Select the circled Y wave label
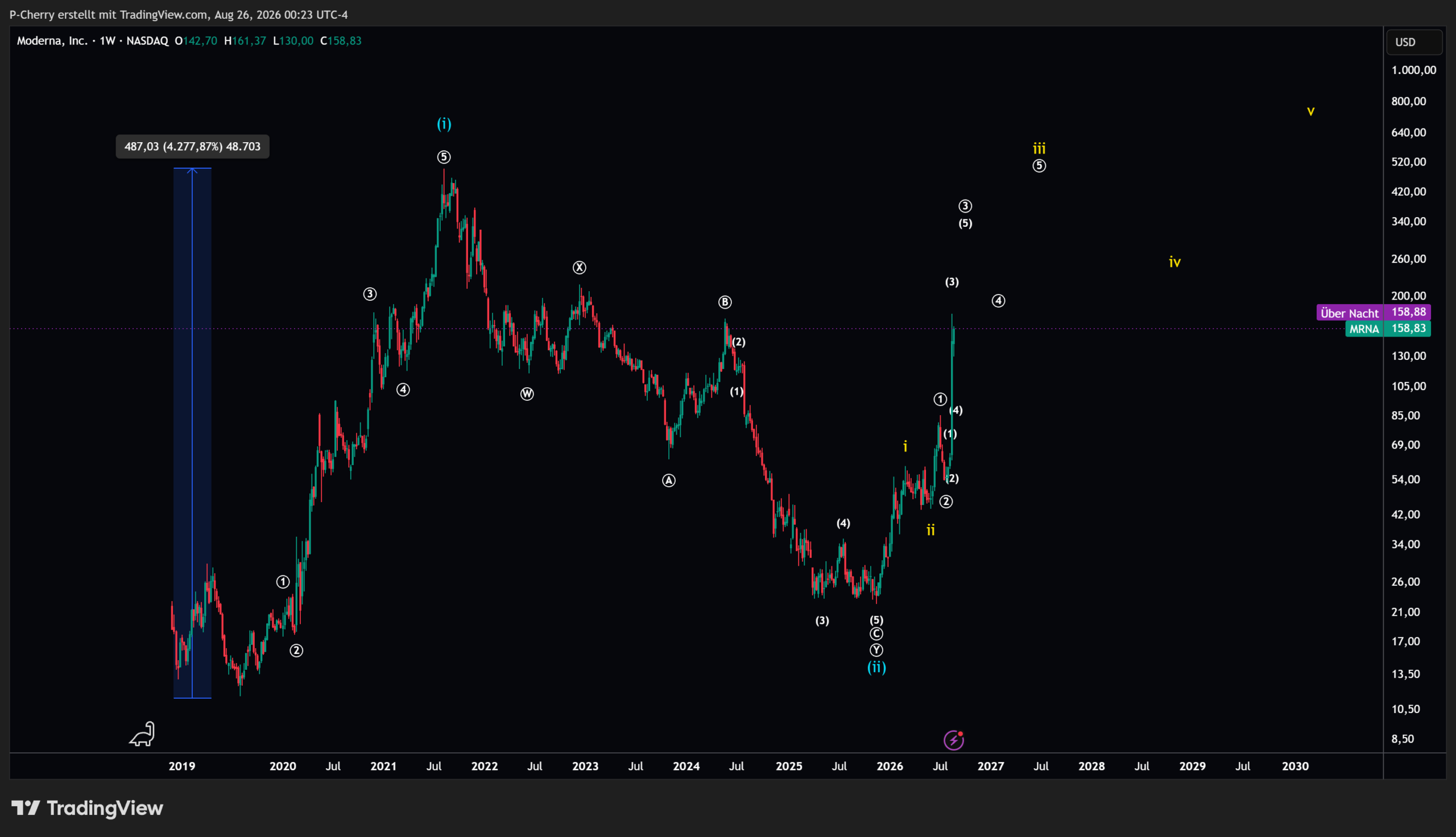Viewport: 1456px width, 837px height. point(876,650)
